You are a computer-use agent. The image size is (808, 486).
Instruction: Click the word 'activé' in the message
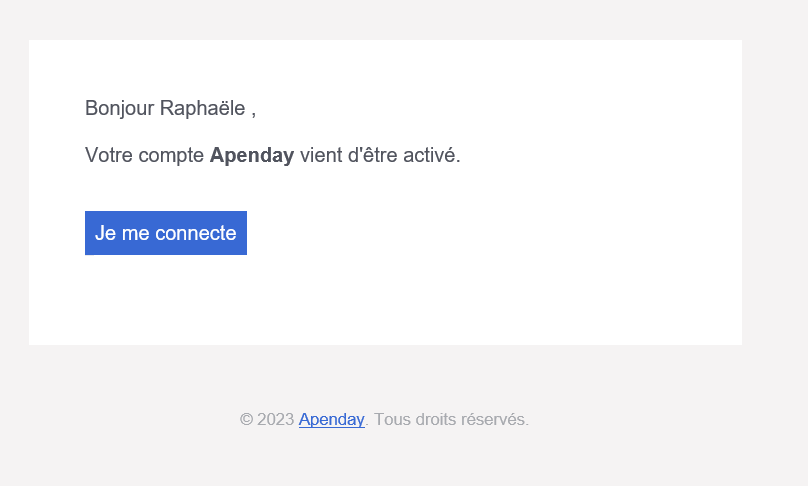tap(430, 155)
